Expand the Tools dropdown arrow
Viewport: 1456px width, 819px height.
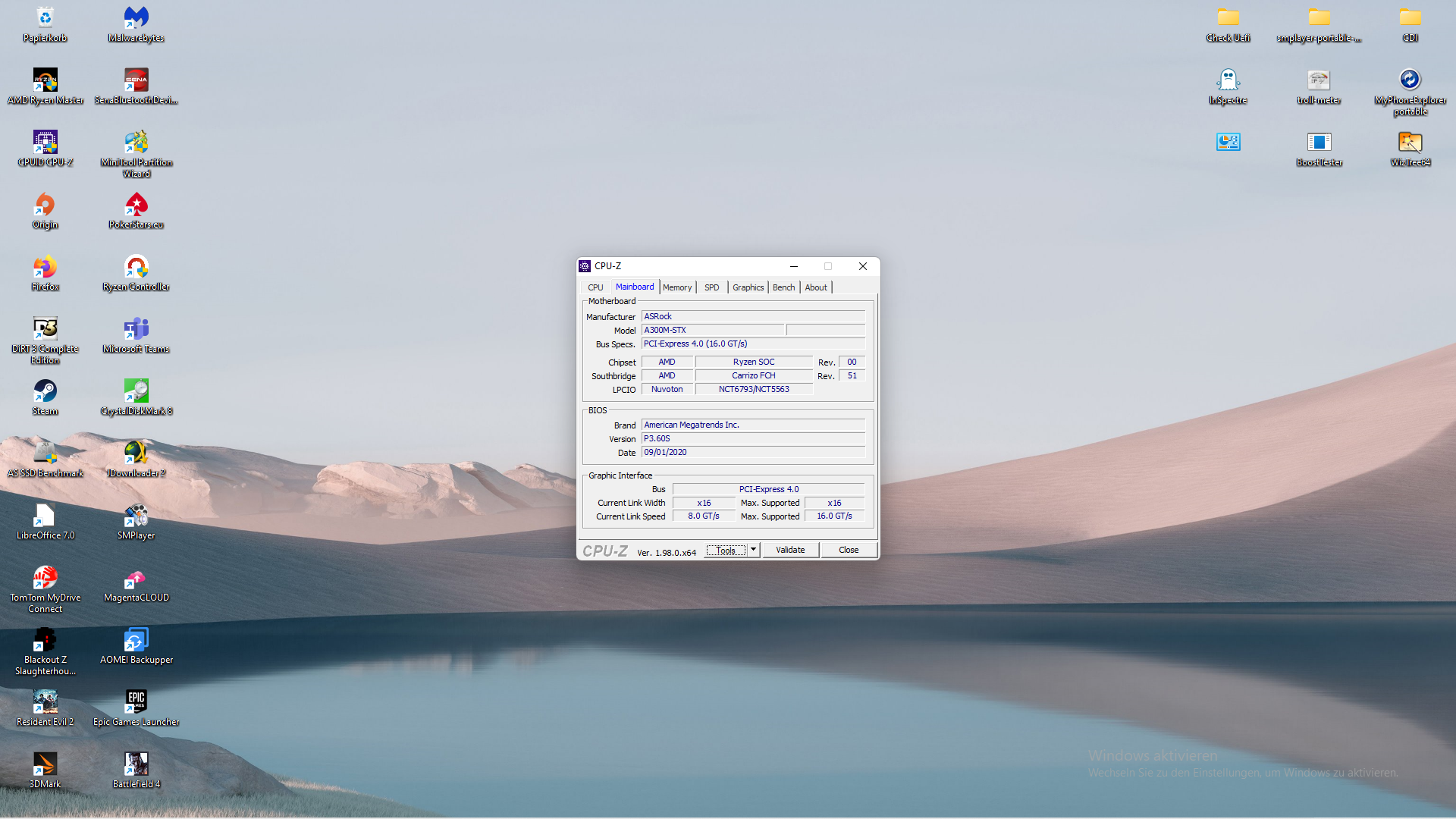pos(753,550)
